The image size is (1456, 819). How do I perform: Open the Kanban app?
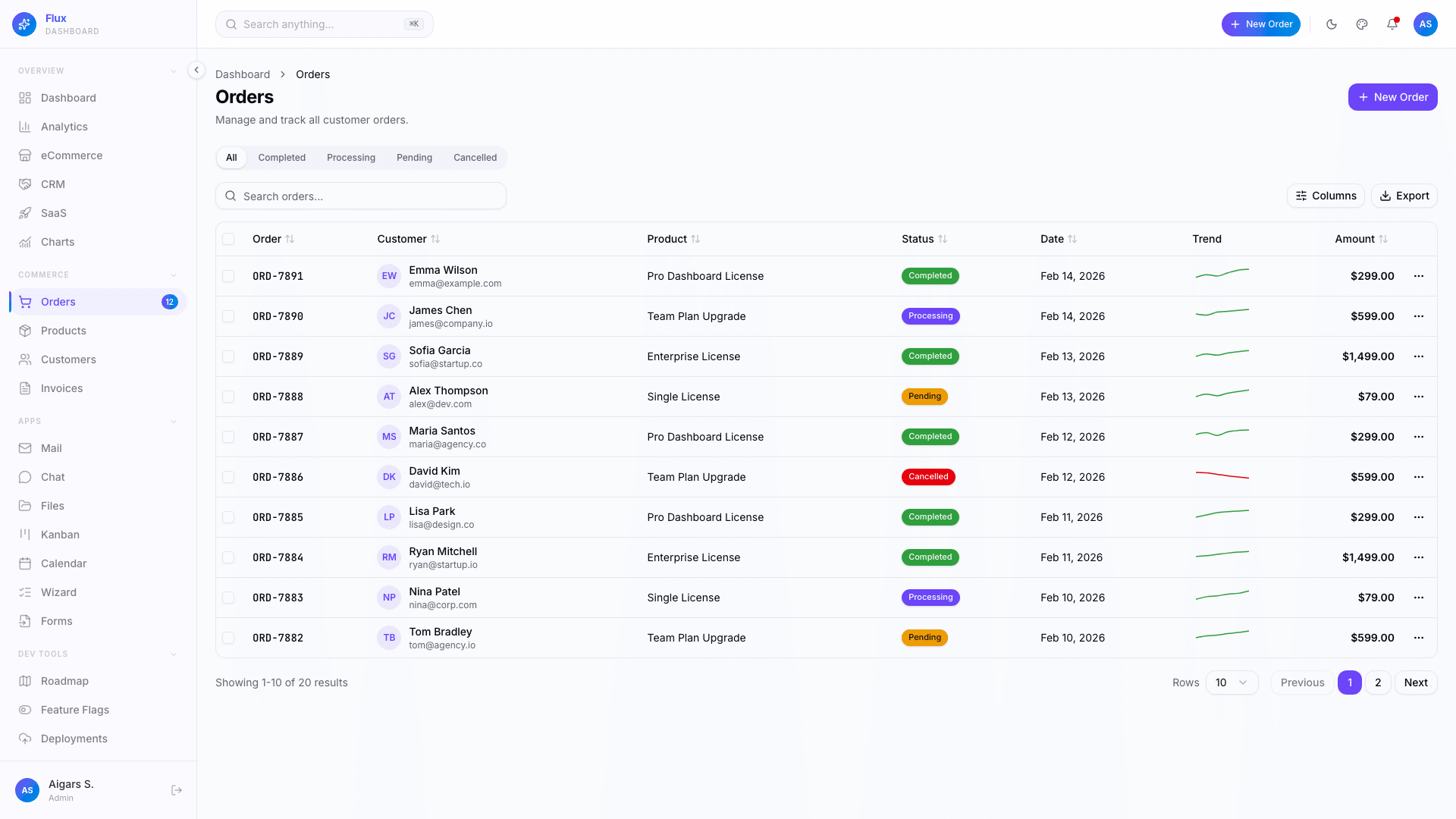[x=58, y=535]
